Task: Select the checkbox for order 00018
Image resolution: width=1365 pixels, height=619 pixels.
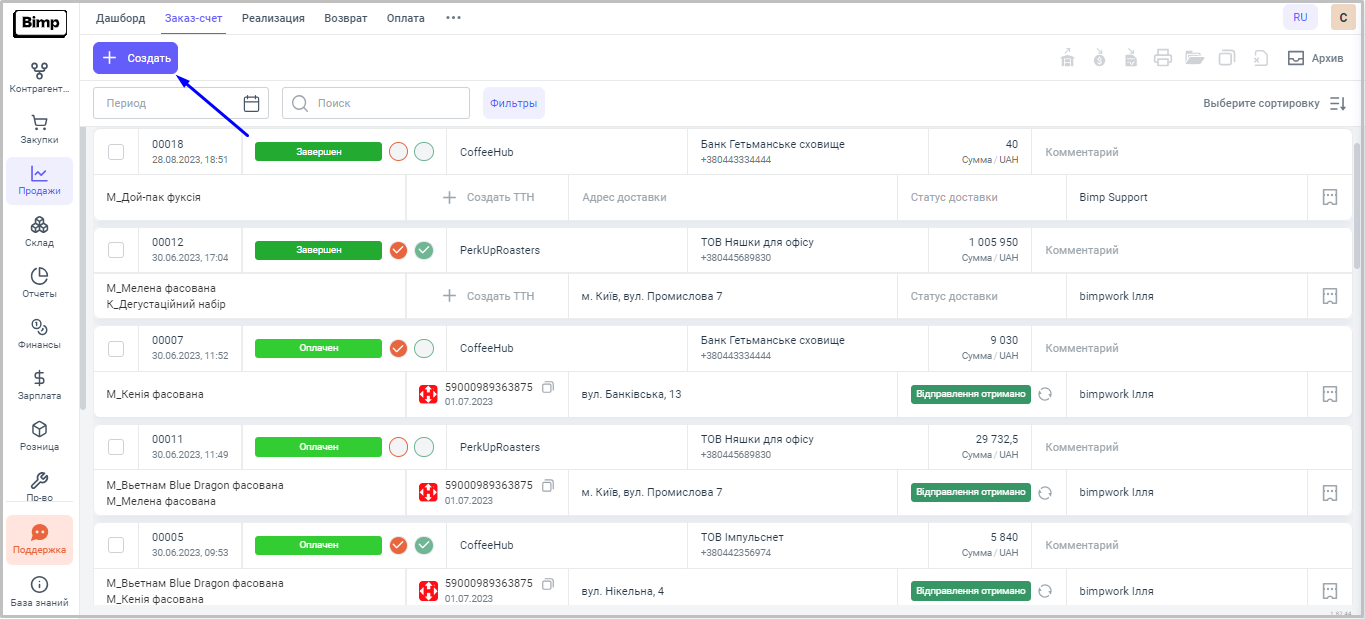Action: (116, 152)
